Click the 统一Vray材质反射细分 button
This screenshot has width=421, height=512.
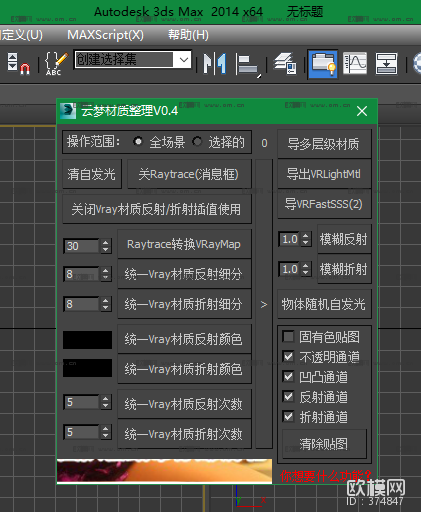click(x=184, y=274)
